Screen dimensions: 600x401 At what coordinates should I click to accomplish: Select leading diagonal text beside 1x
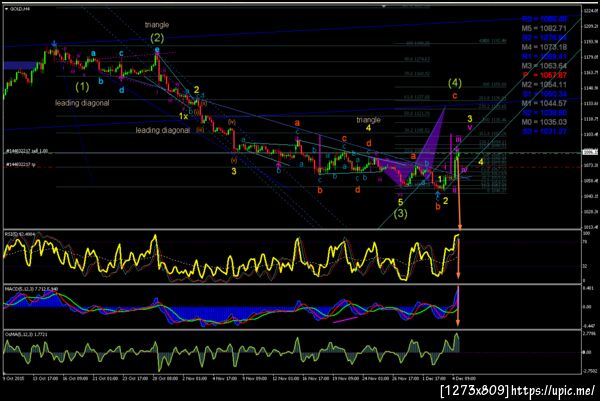(163, 130)
